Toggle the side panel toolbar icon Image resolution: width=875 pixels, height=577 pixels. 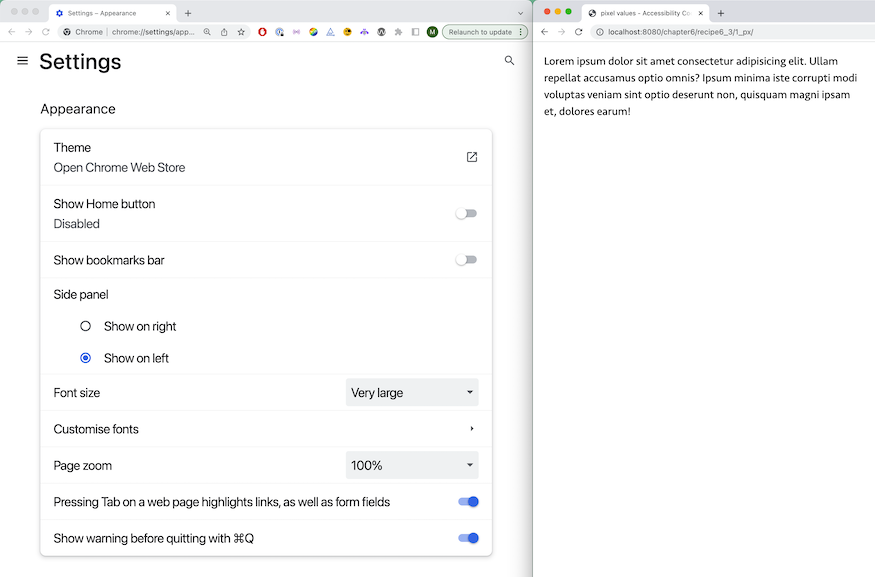[415, 32]
